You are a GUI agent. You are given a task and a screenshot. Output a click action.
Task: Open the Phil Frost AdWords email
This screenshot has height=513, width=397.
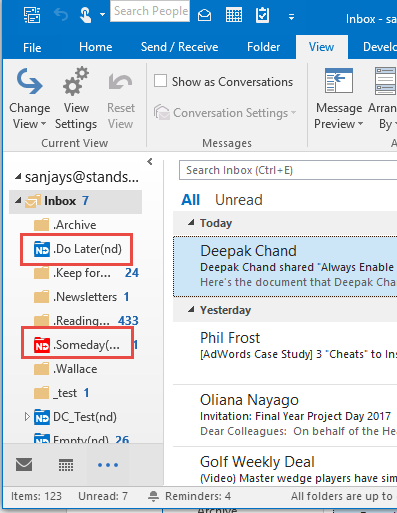point(285,353)
